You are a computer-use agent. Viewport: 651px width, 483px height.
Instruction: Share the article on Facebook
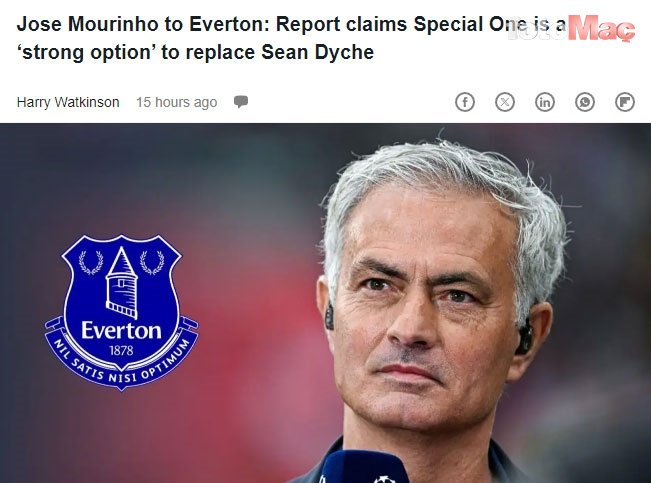click(x=465, y=102)
